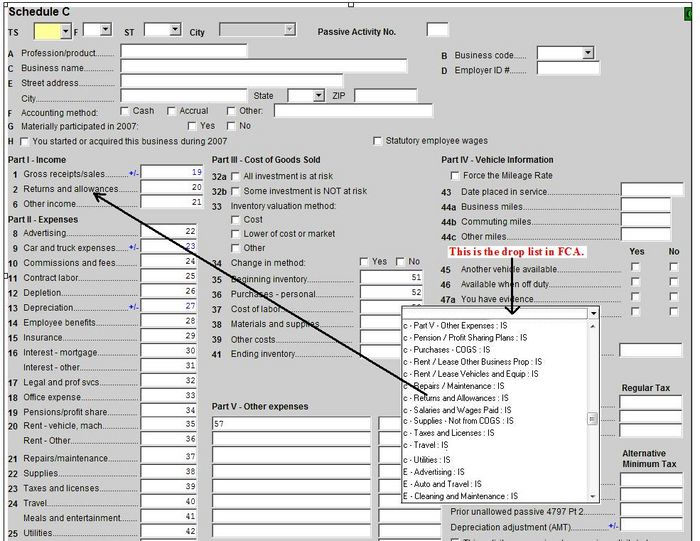This screenshot has width=700, height=541.
Task: Click scroll-up arrow in FCA drop list
Action: pos(592,326)
